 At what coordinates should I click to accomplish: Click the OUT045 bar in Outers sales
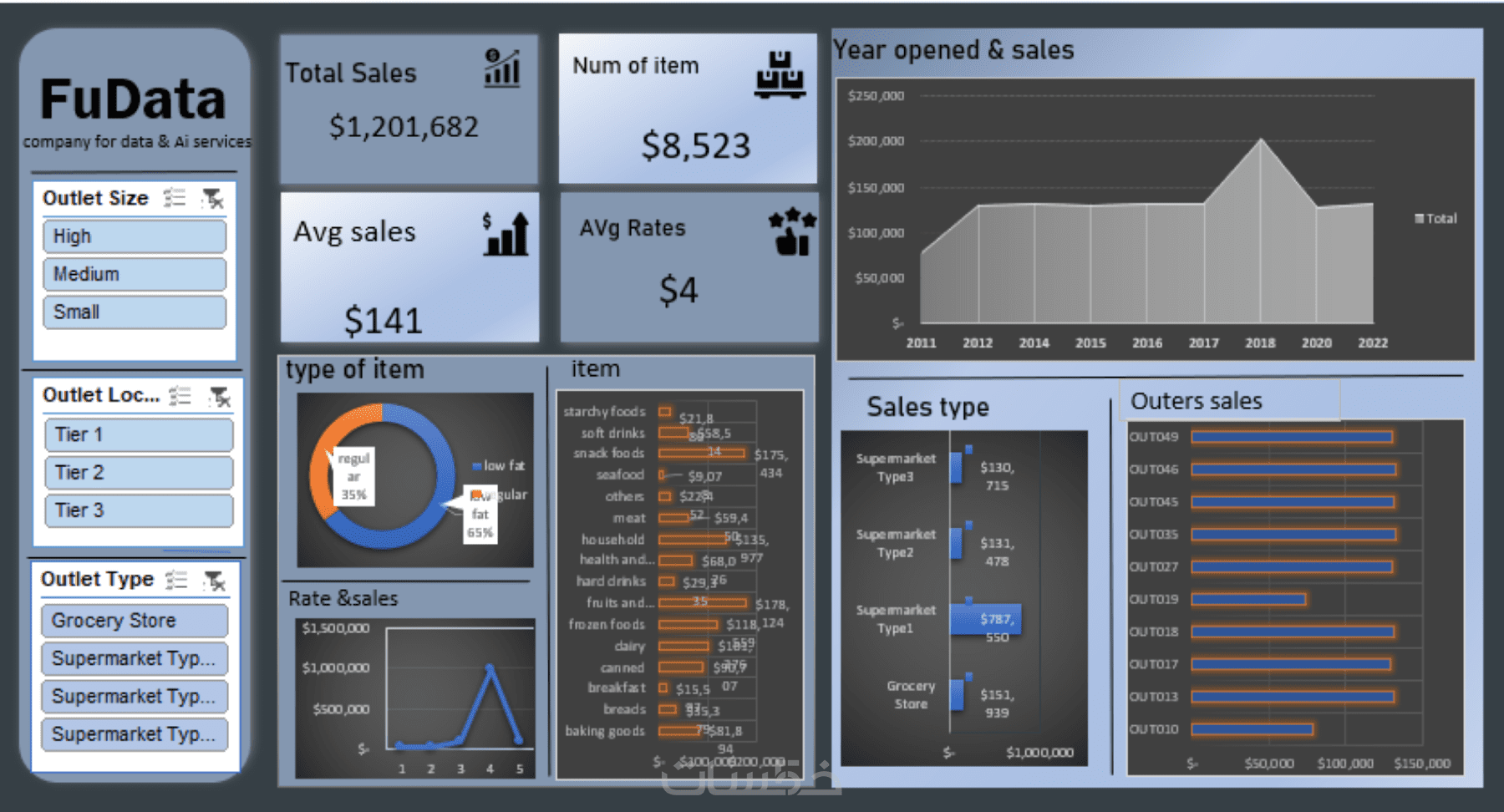(x=1293, y=502)
